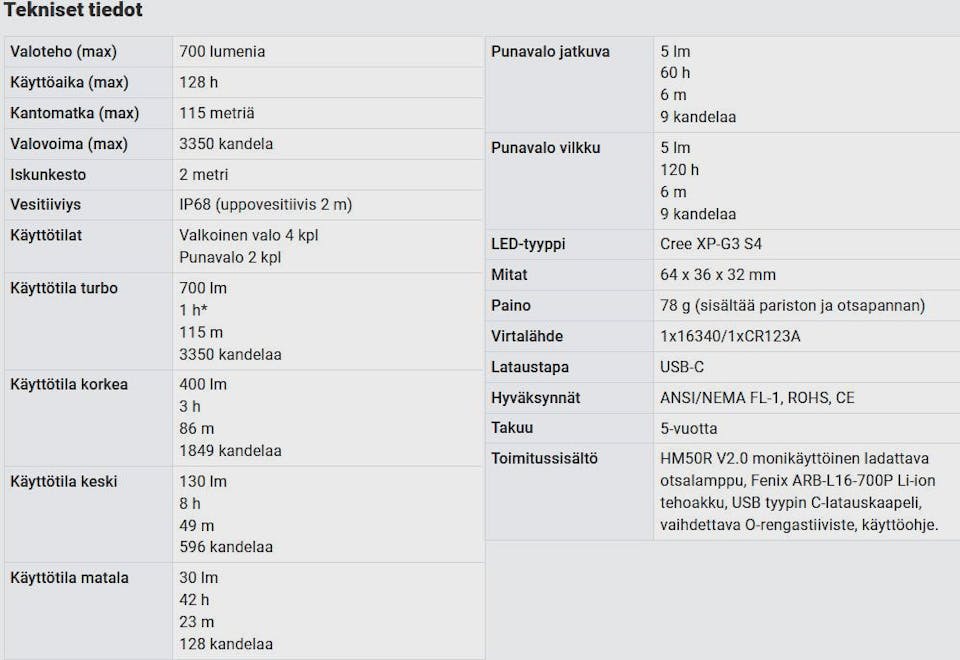
Task: Select the "Cree XP-G3 S4" LED type value
Action: click(x=711, y=244)
